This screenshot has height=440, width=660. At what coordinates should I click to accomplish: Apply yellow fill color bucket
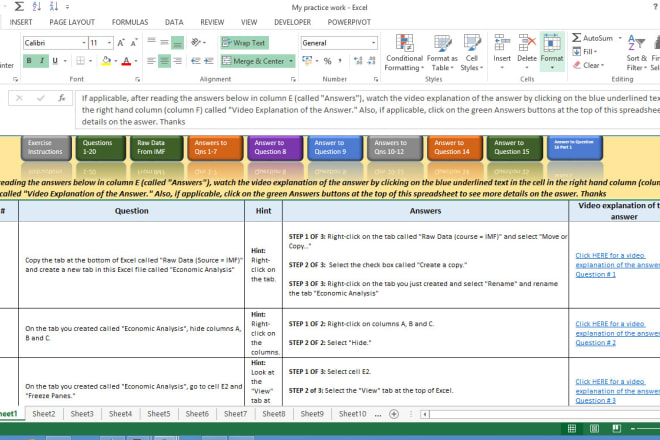click(x=106, y=61)
